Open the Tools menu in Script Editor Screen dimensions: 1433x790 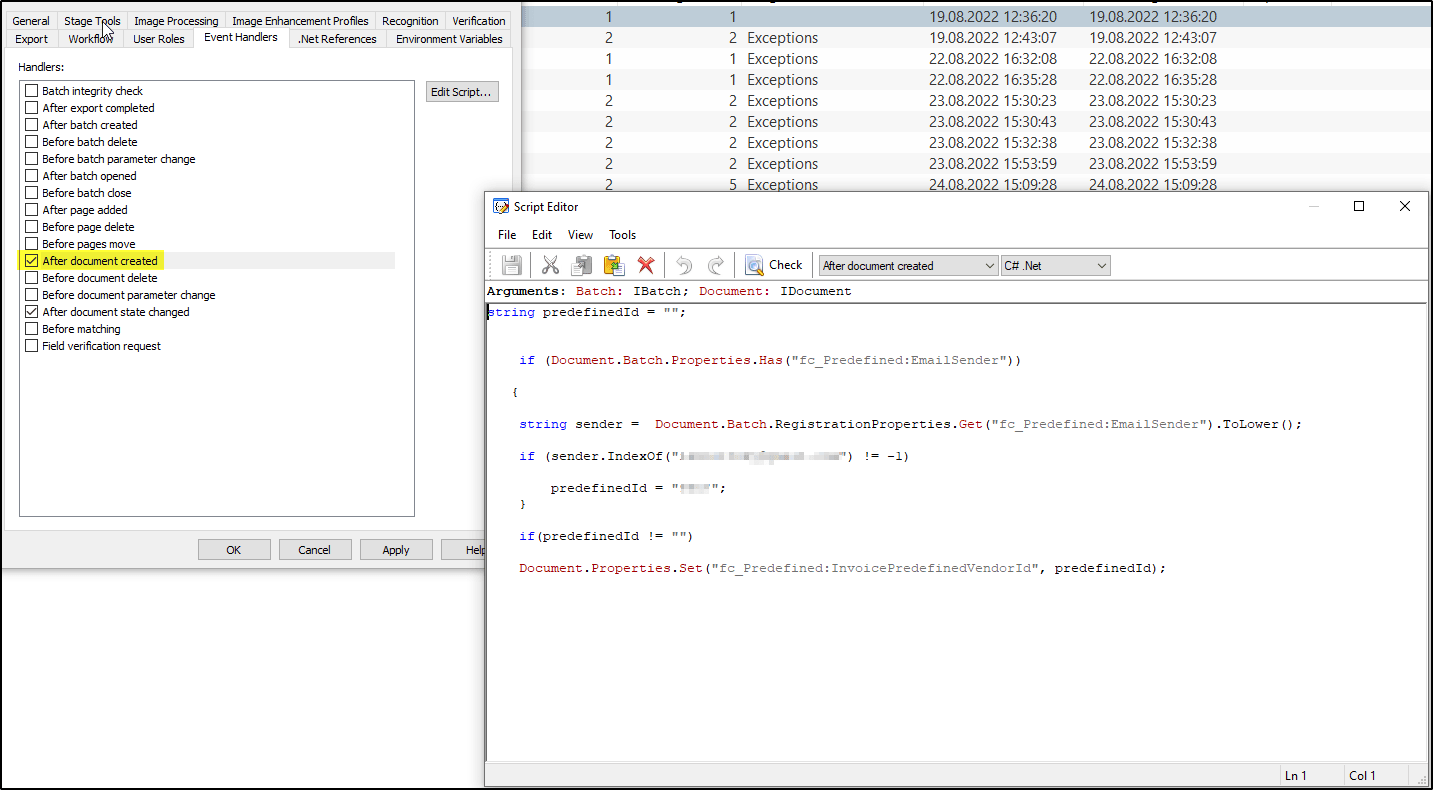[x=622, y=235]
